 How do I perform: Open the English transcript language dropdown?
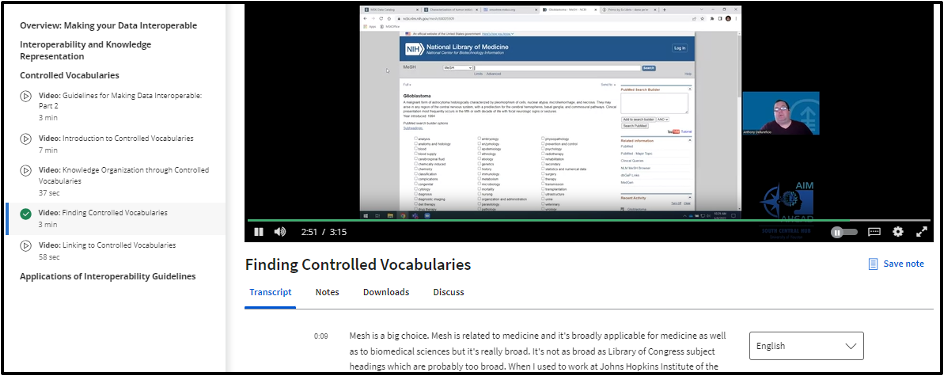[x=806, y=346]
